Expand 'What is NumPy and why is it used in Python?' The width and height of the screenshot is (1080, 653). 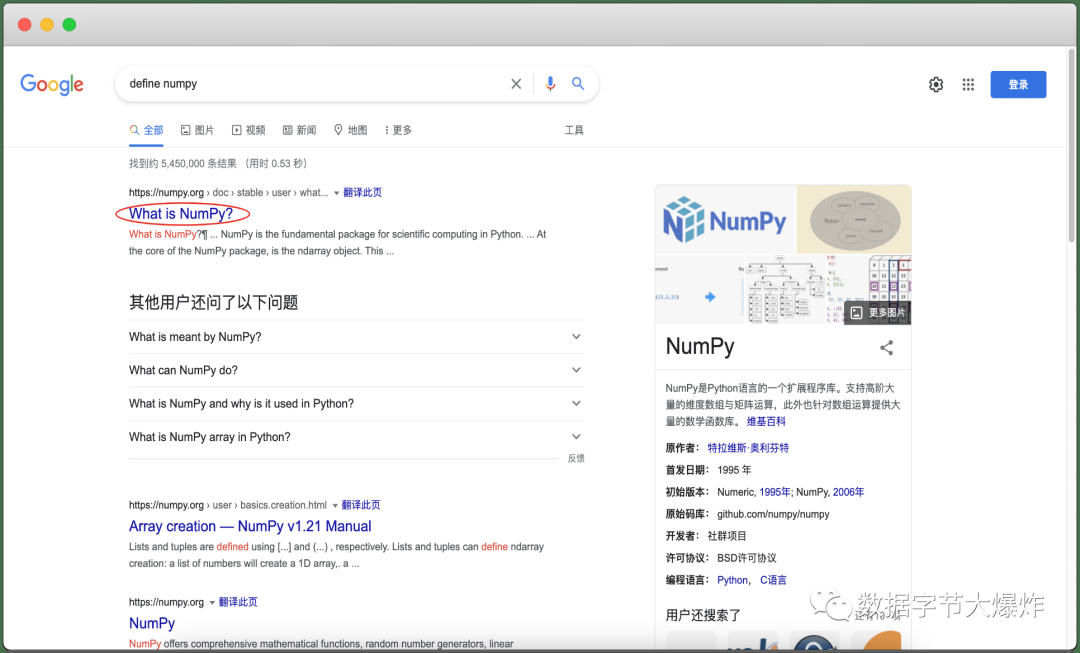(x=356, y=404)
